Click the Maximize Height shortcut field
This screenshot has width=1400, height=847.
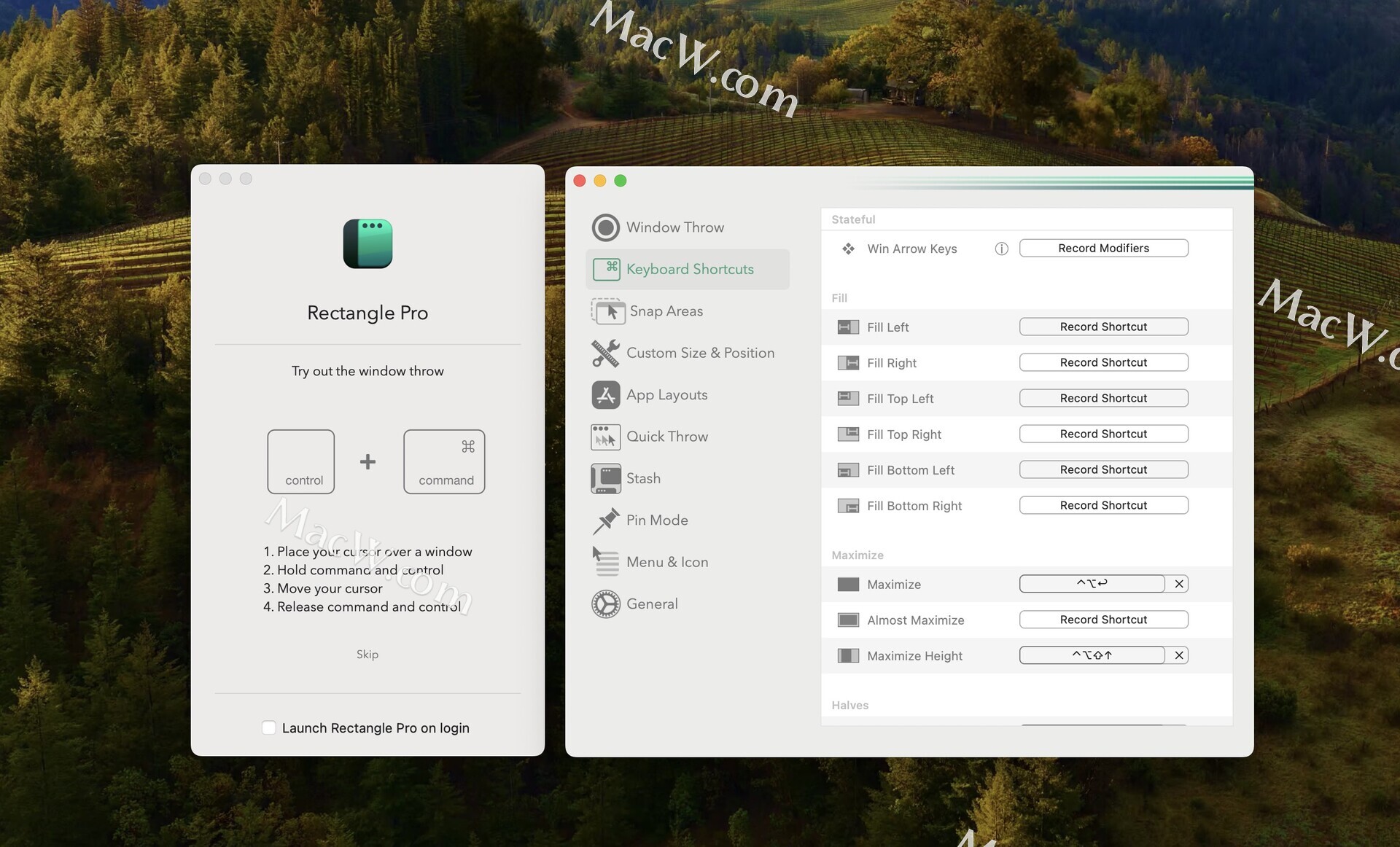click(1092, 655)
